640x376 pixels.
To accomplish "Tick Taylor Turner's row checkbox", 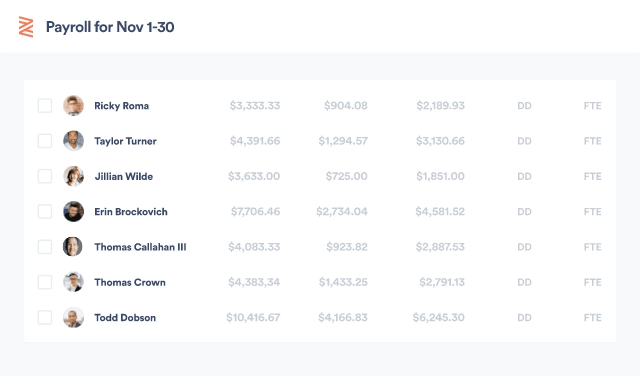I will [x=45, y=141].
